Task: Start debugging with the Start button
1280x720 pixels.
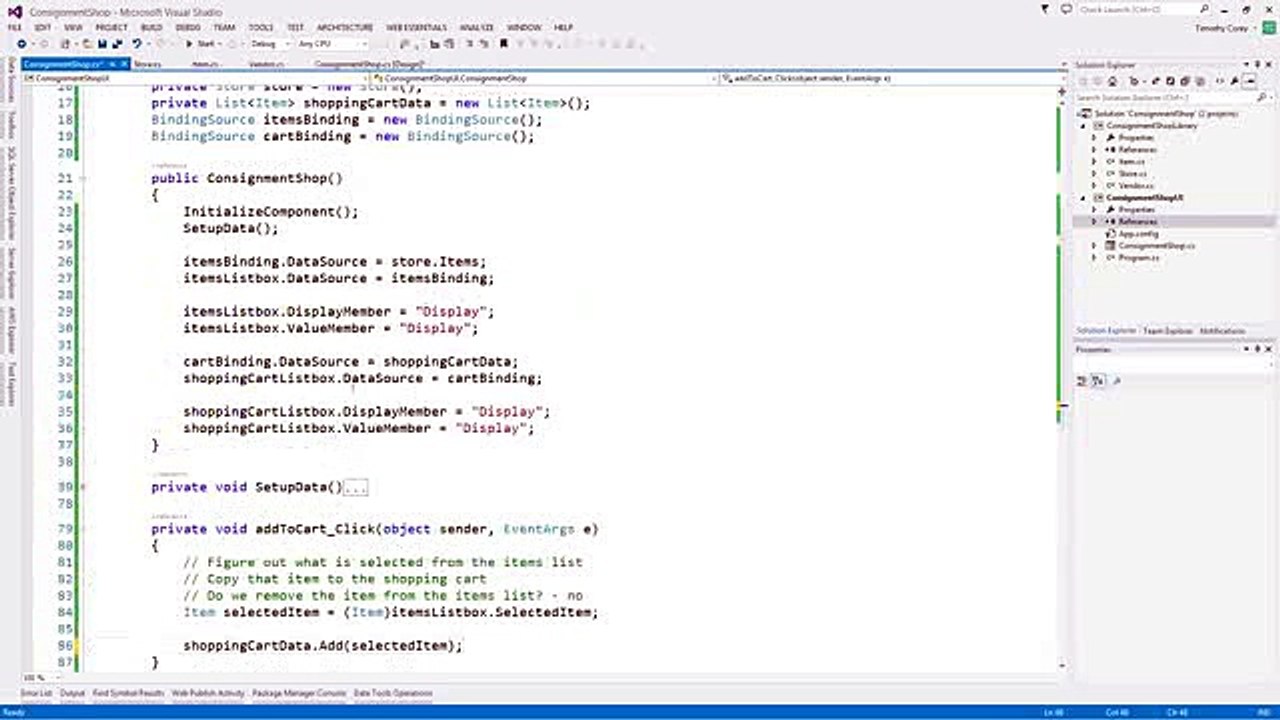Action: [x=200, y=44]
